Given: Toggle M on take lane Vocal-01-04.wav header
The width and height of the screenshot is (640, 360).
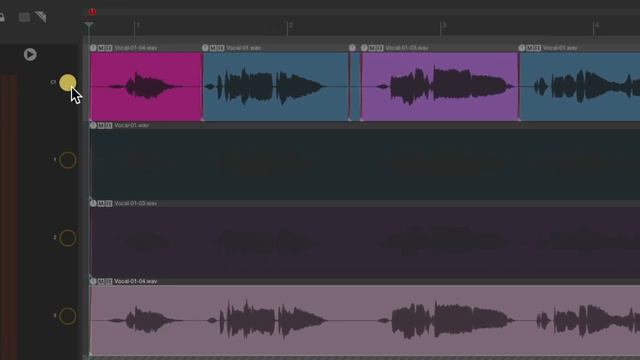Looking at the screenshot, I should point(101,281).
